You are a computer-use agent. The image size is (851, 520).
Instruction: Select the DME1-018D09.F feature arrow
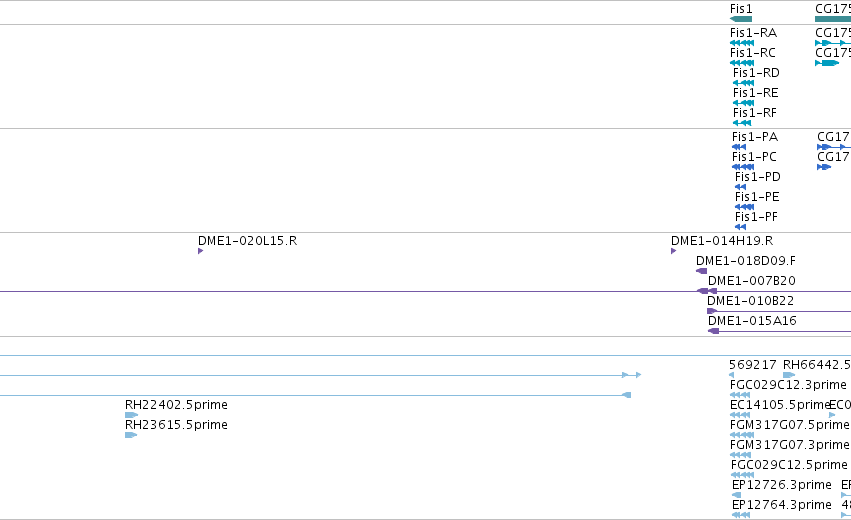[x=702, y=271]
